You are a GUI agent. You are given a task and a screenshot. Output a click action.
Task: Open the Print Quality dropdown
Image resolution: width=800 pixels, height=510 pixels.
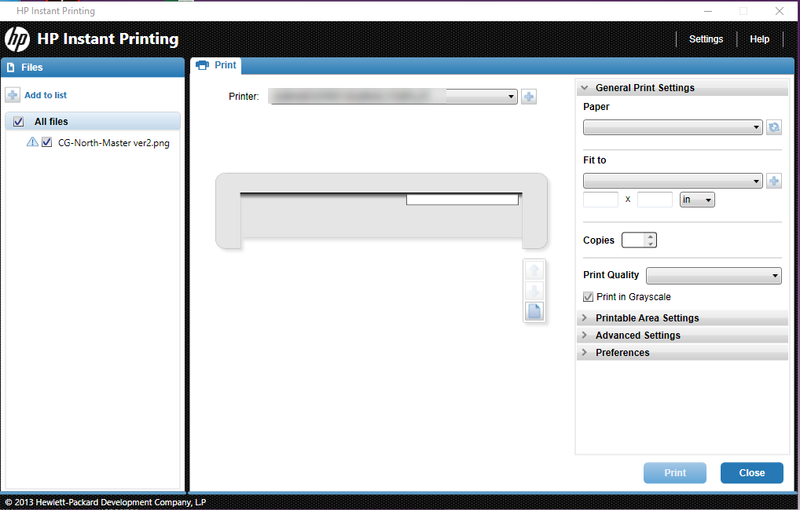[x=713, y=276]
